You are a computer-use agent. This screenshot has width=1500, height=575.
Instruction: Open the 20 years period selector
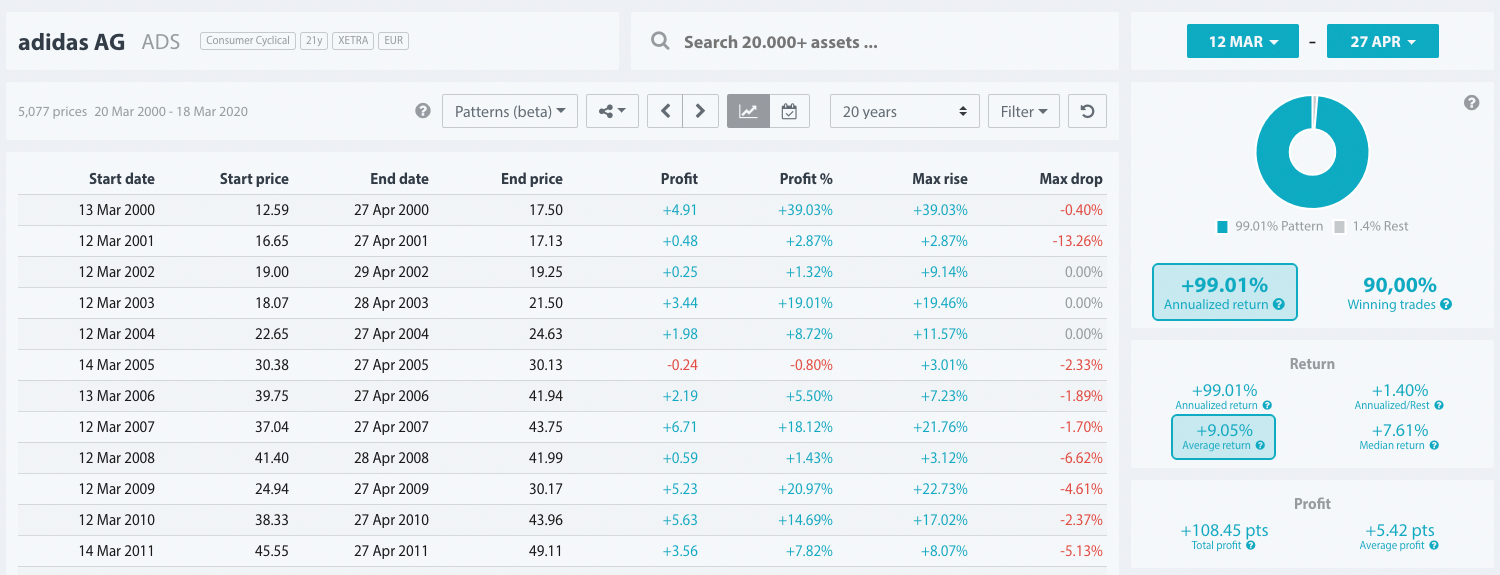click(905, 111)
